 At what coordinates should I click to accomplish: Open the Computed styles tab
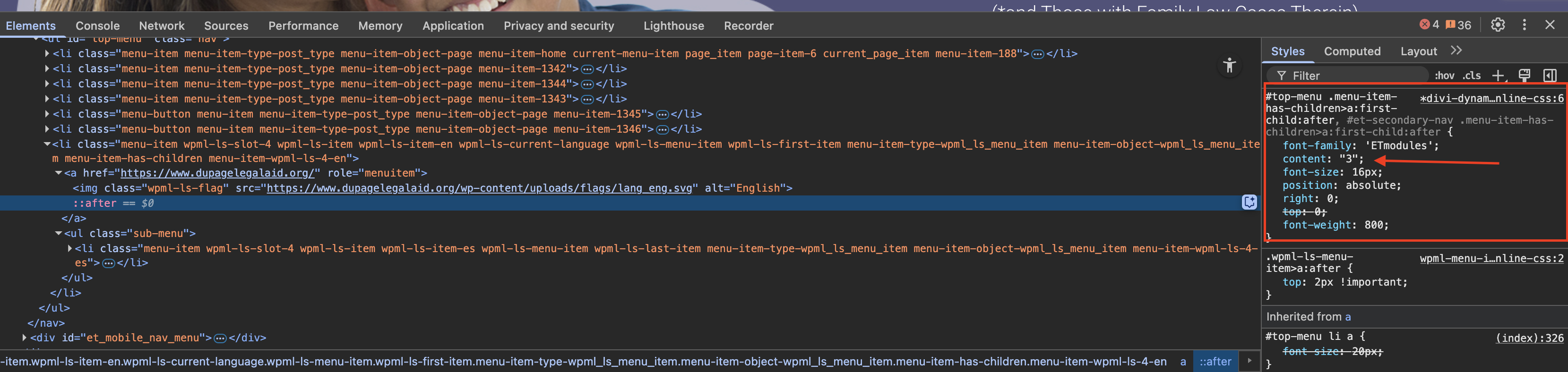click(x=1352, y=51)
